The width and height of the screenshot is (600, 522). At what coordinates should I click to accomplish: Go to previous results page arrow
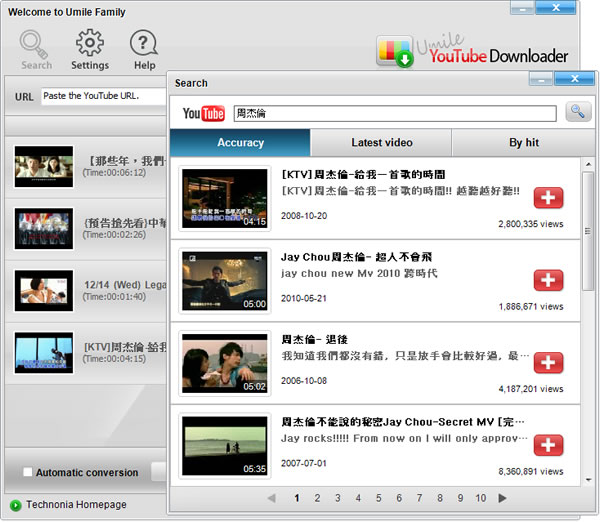click(x=271, y=498)
